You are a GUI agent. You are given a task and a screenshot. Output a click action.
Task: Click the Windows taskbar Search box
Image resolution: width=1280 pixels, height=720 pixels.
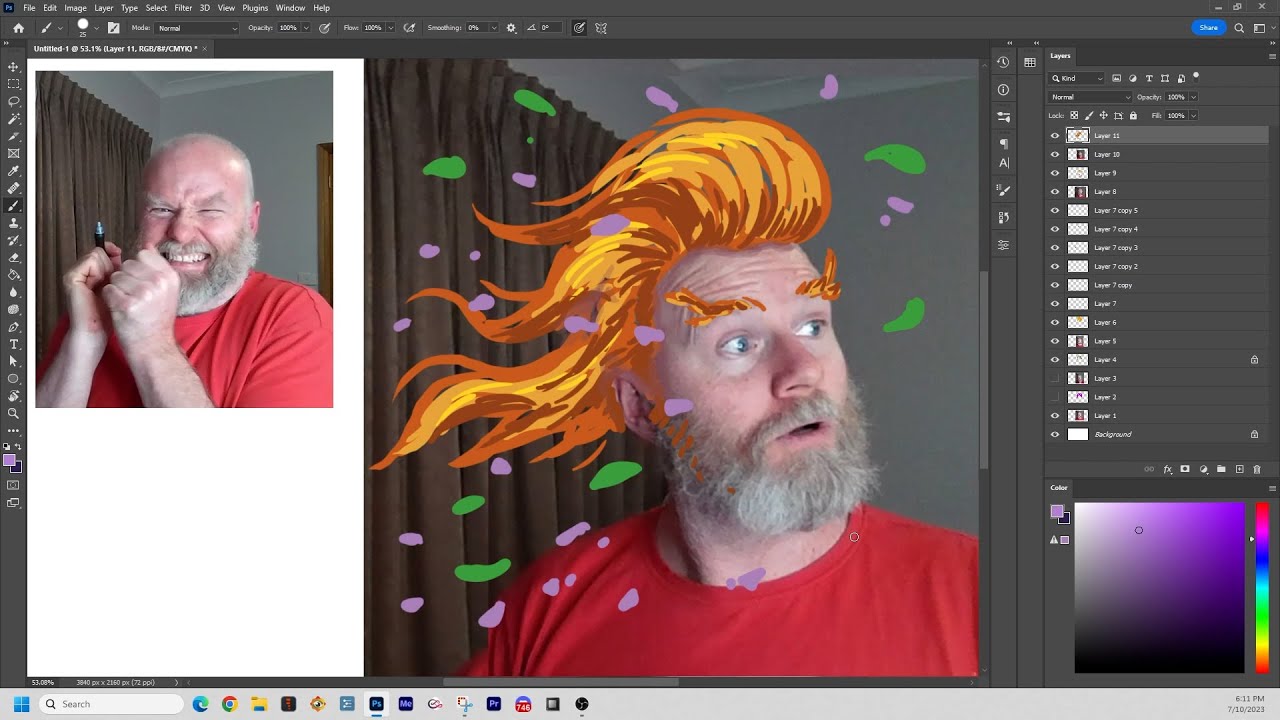pyautogui.click(x=111, y=704)
